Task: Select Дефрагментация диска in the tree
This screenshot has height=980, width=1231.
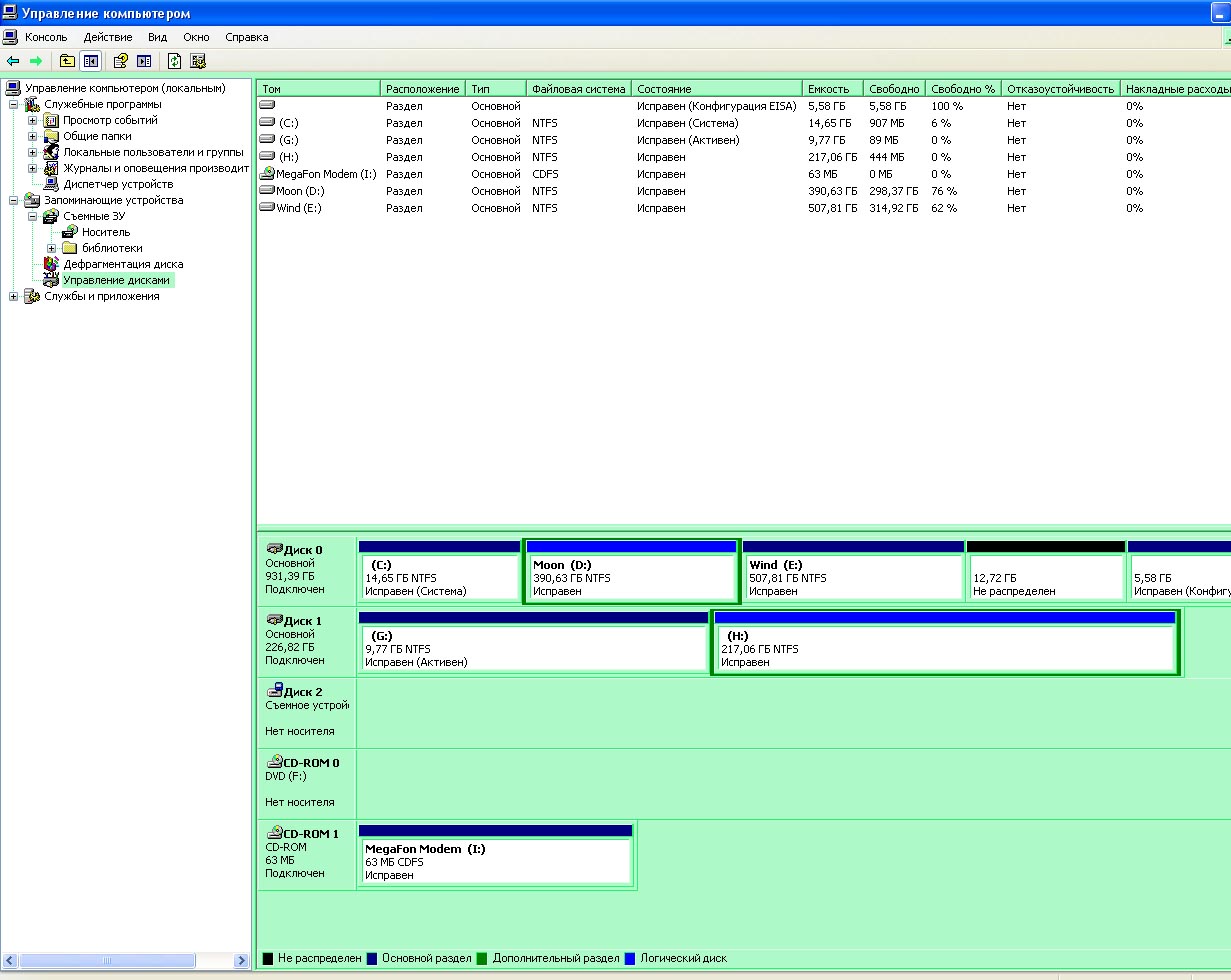Action: point(122,264)
